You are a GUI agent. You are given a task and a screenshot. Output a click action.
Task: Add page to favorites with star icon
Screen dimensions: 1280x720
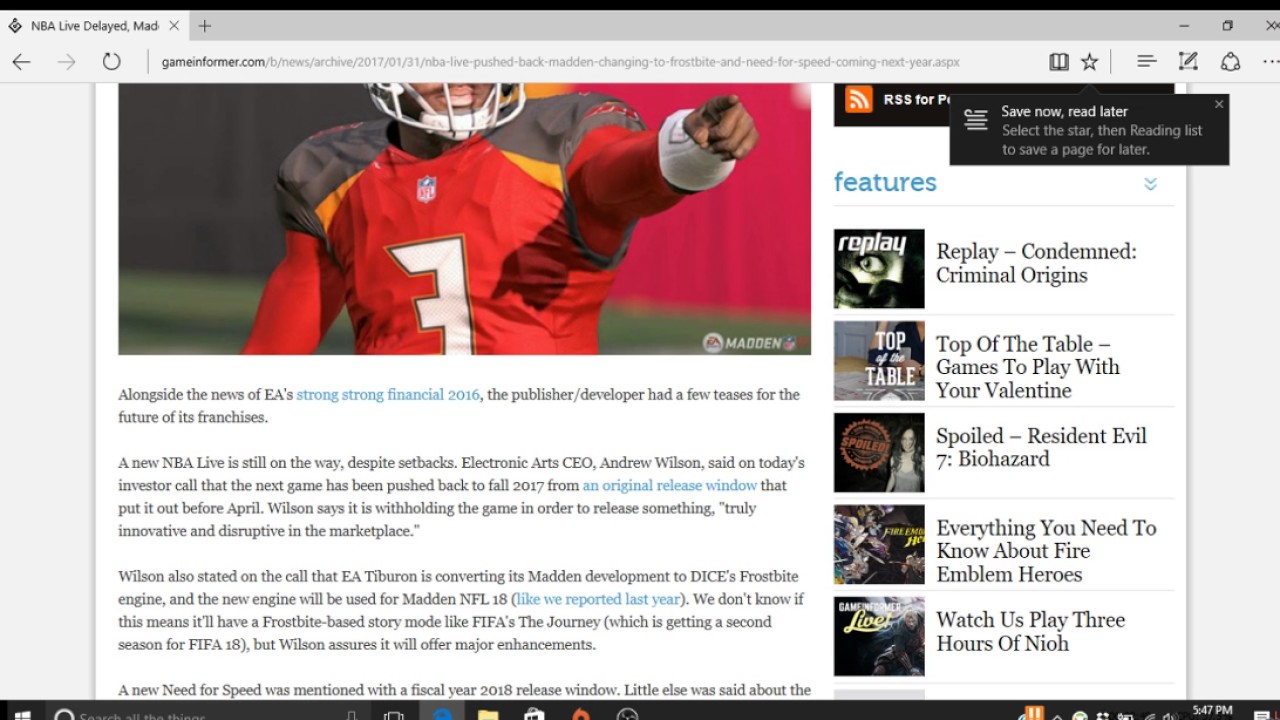pyautogui.click(x=1089, y=62)
